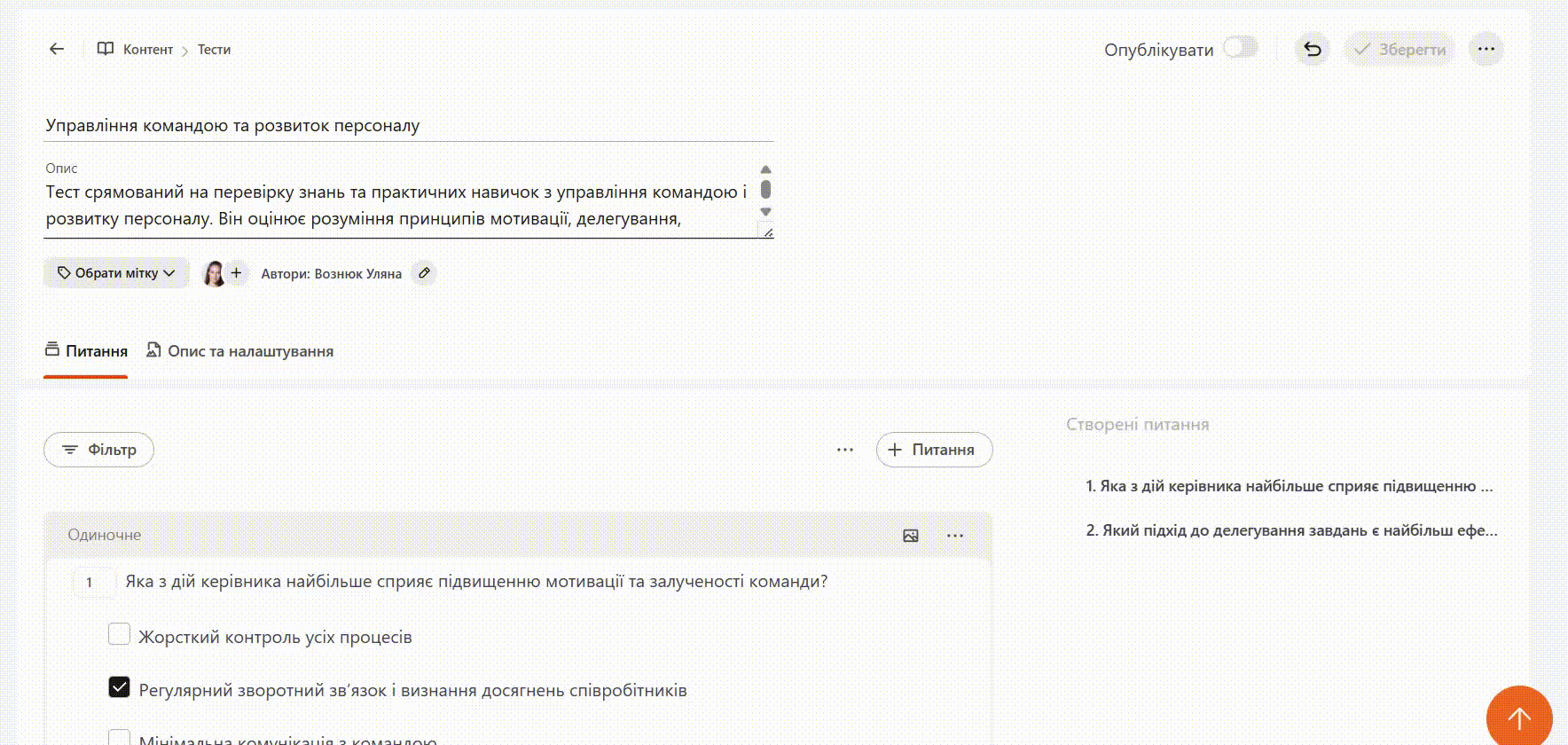
Task: Click the image icon in question header
Action: coord(911,536)
